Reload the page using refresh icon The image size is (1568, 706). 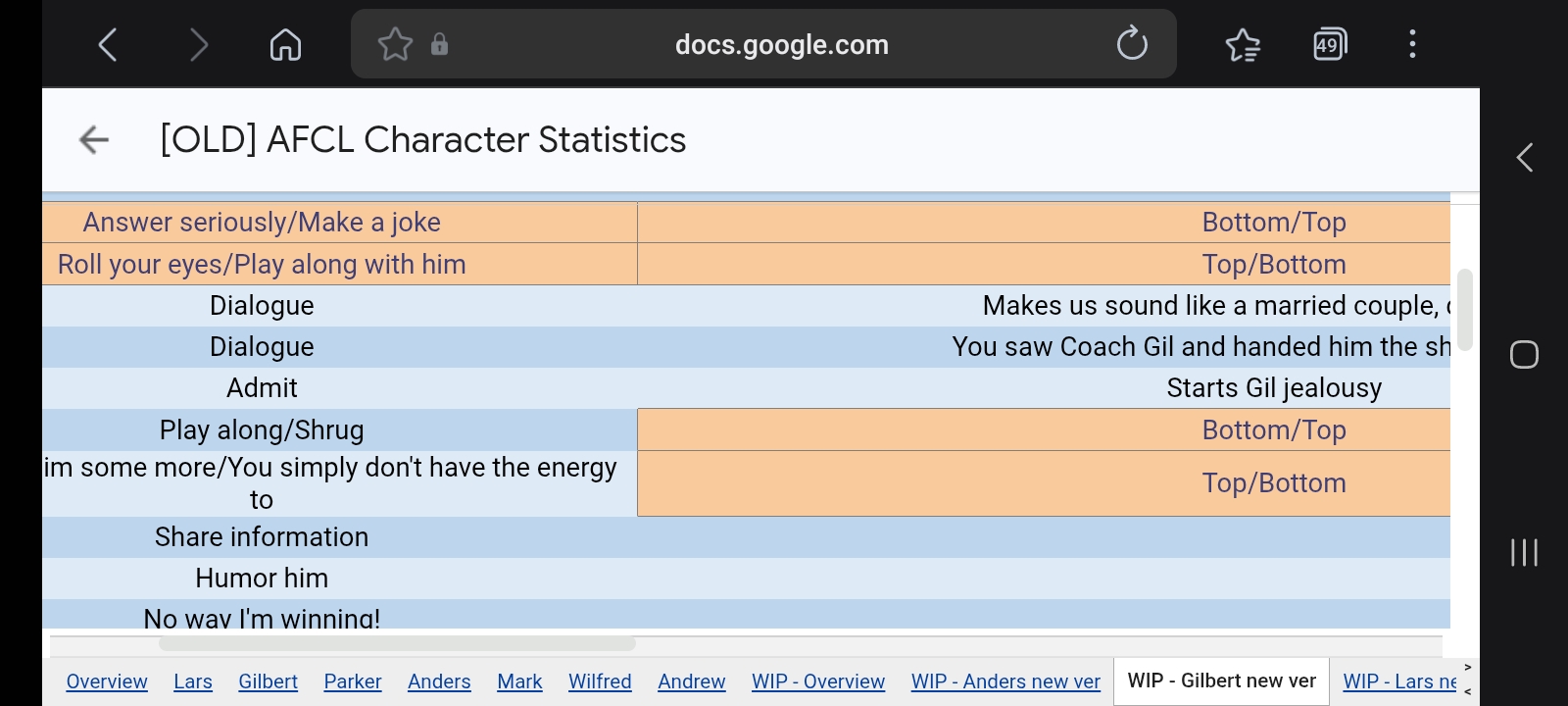coord(1132,44)
